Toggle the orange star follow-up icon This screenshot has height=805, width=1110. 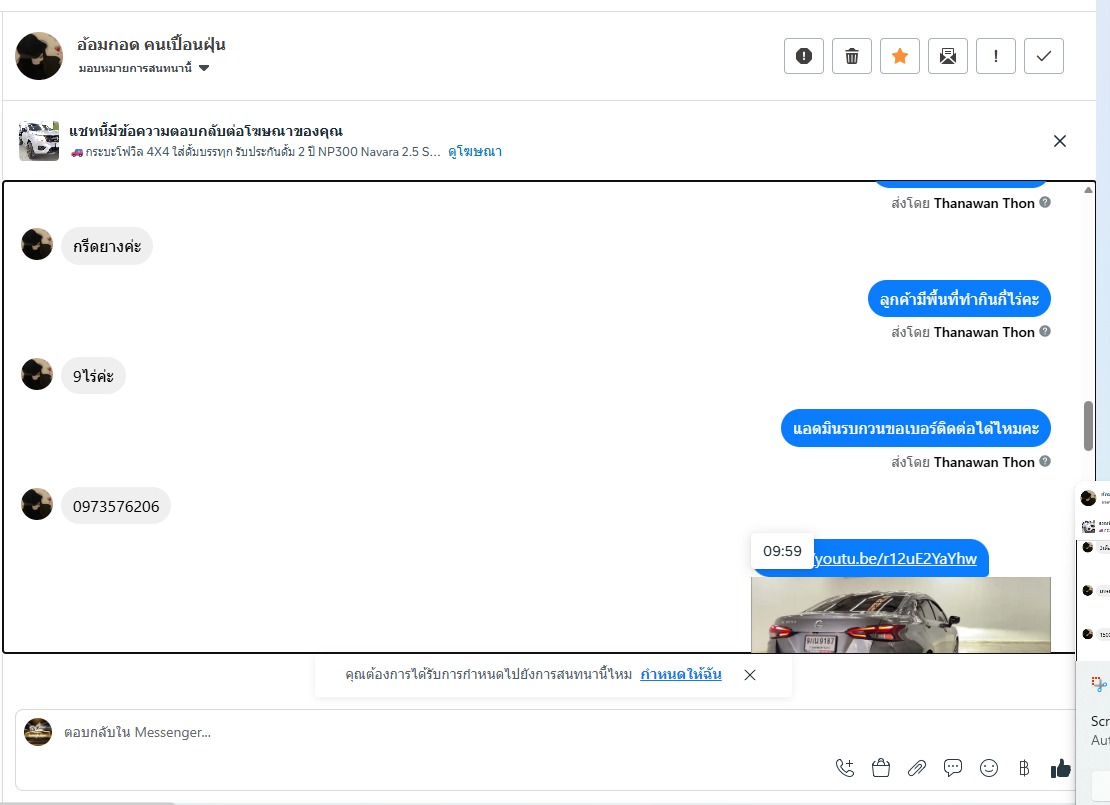pyautogui.click(x=900, y=56)
